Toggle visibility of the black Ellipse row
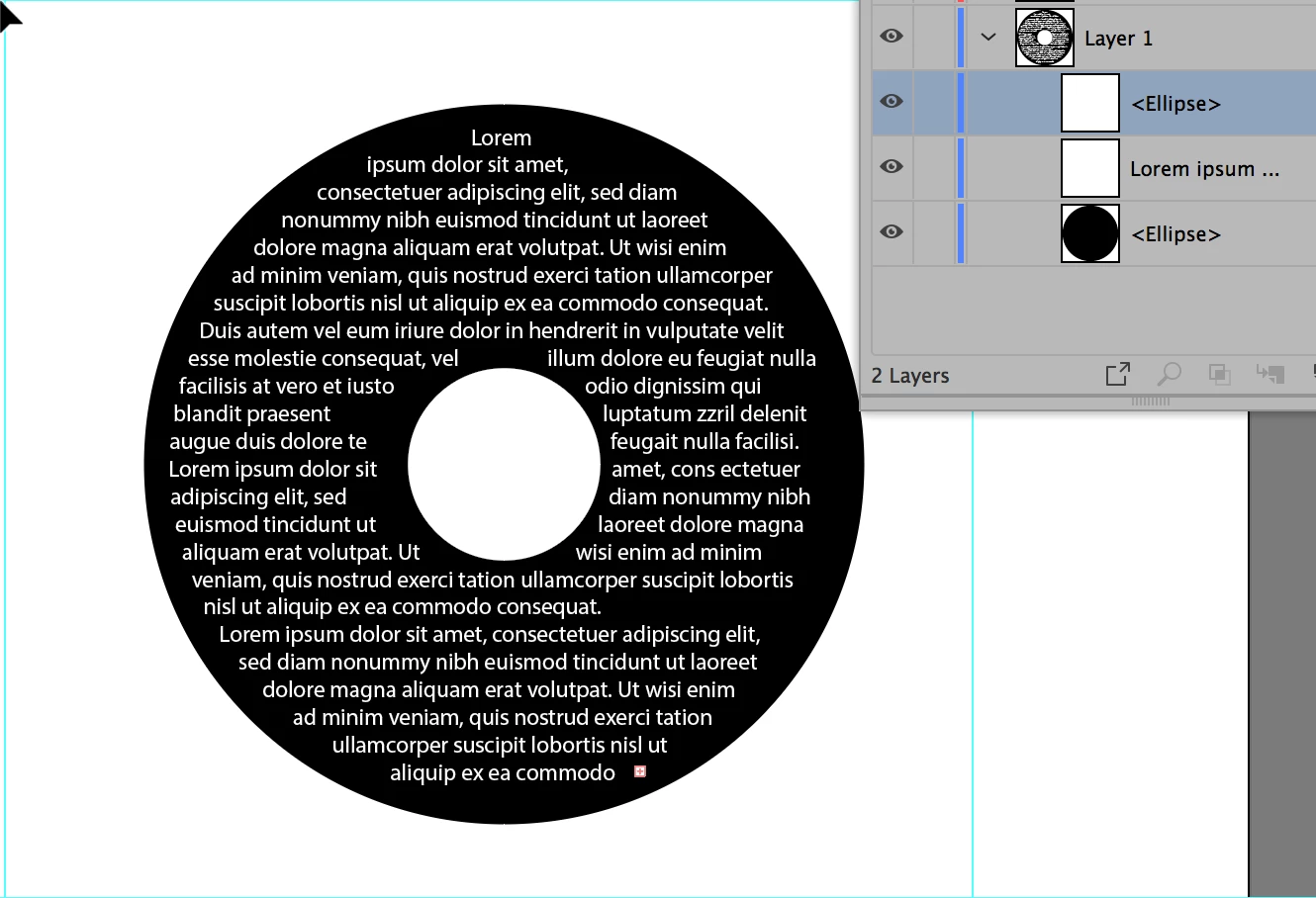The width and height of the screenshot is (1316, 898). pos(892,232)
